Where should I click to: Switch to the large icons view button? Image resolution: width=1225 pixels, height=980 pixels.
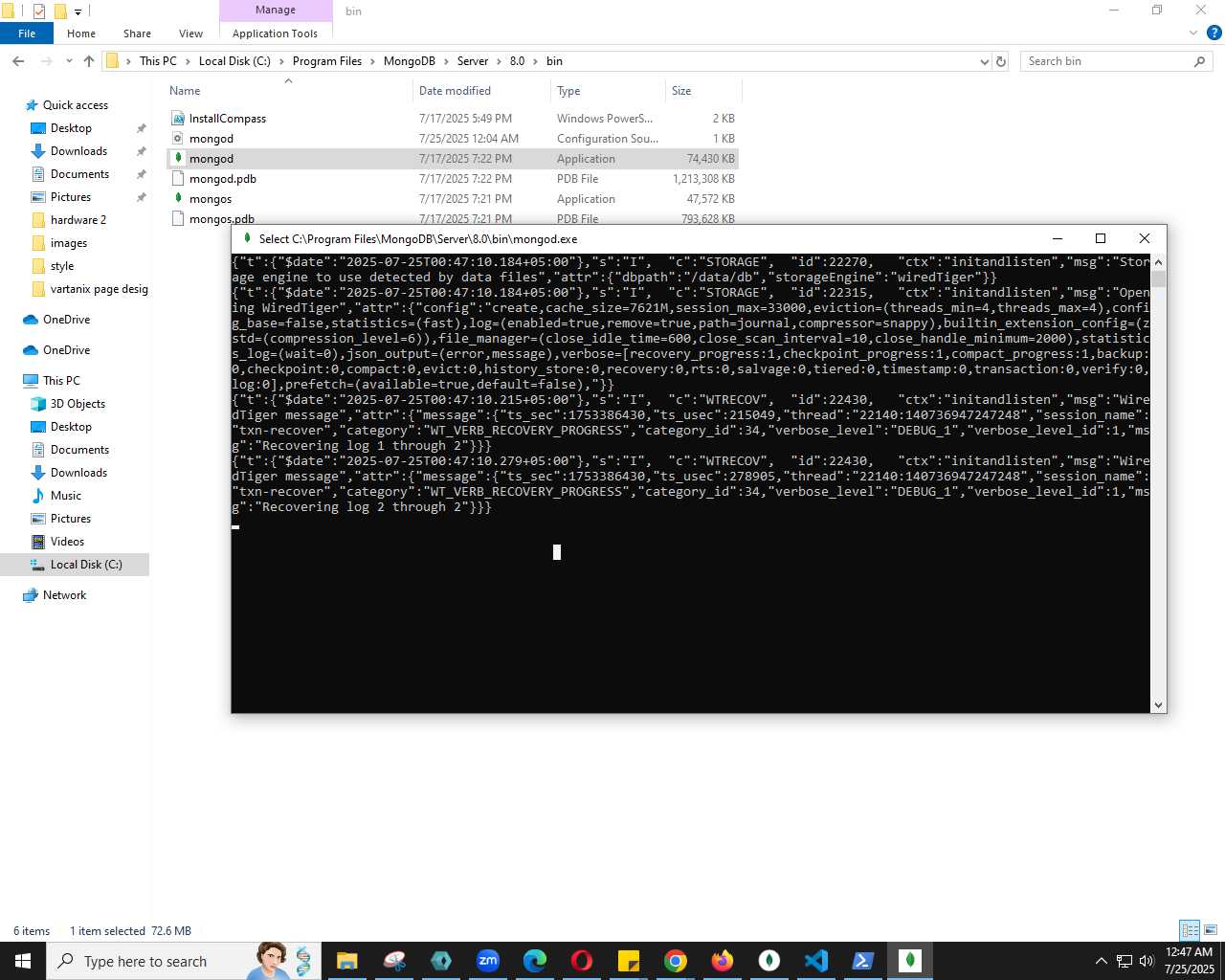pos(1211,930)
